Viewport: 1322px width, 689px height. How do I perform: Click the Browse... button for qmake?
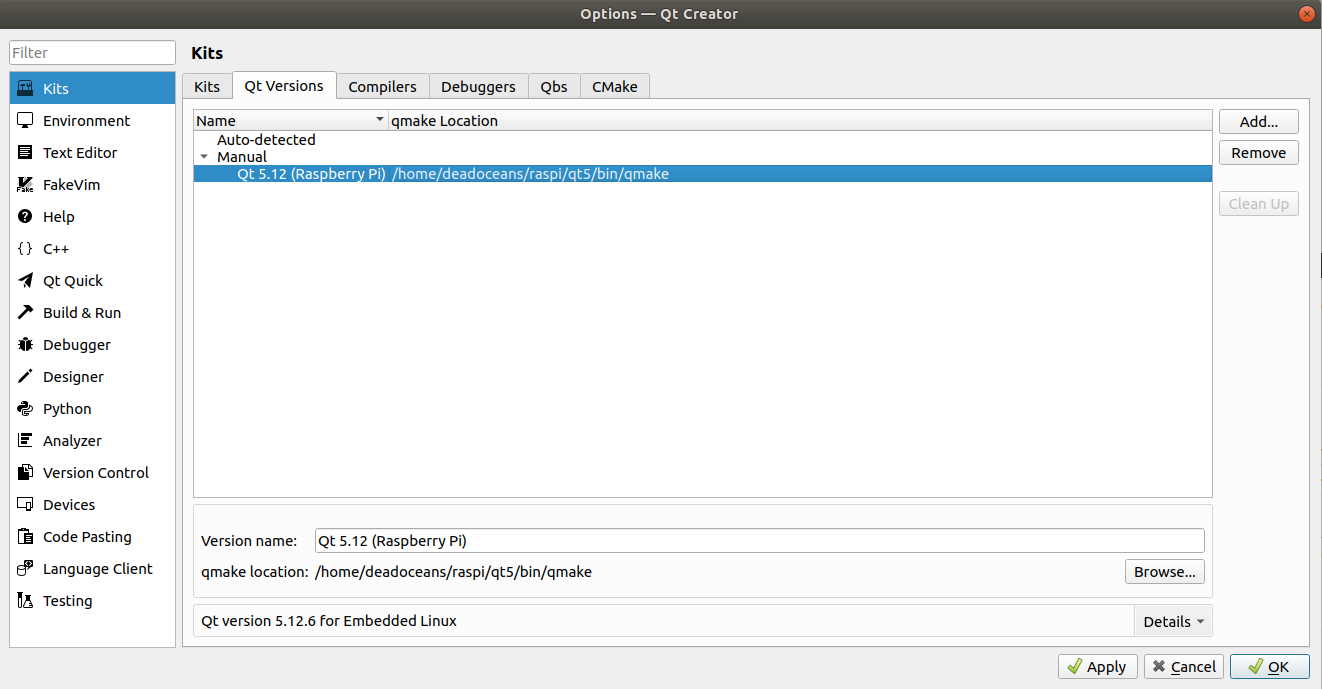pos(1165,572)
